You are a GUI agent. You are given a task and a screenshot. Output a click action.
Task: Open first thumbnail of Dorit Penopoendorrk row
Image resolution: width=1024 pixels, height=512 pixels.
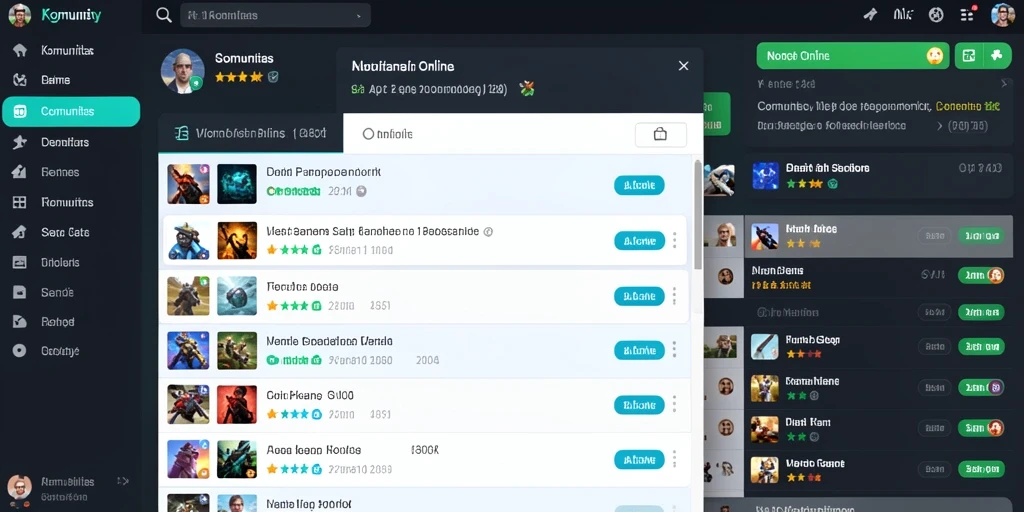point(188,185)
